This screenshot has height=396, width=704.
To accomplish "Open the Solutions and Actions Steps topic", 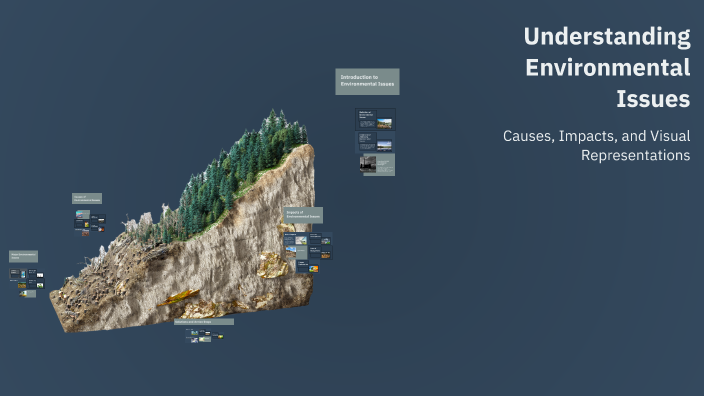I will pyautogui.click(x=204, y=321).
